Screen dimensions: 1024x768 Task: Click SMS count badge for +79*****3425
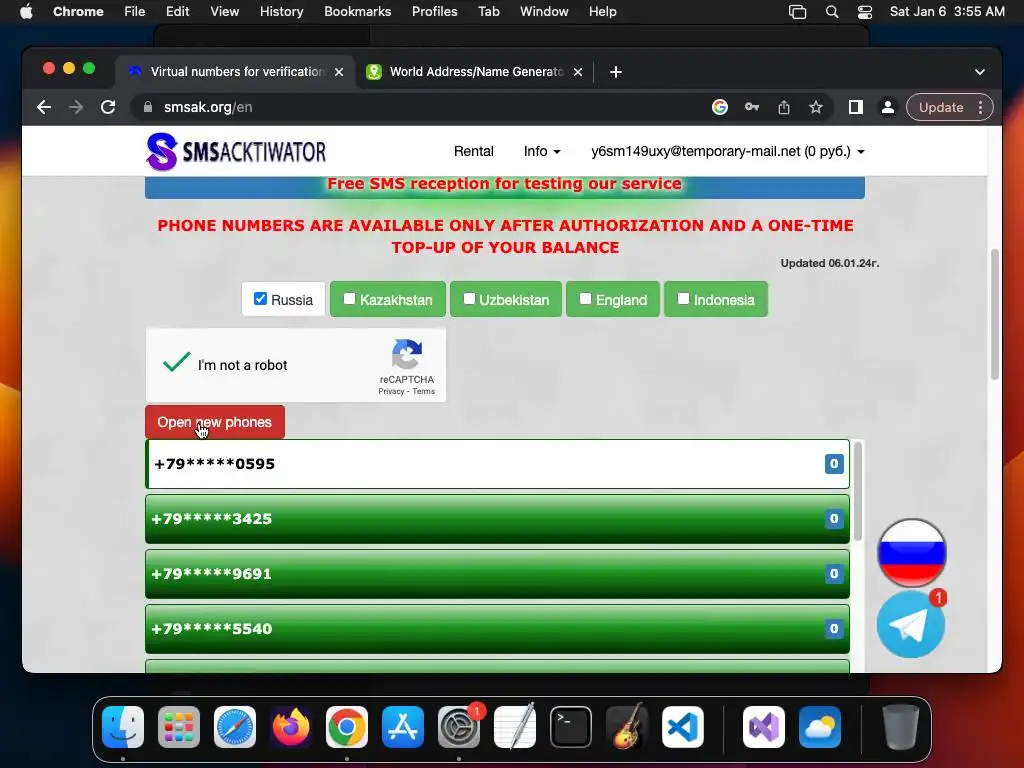coord(834,519)
